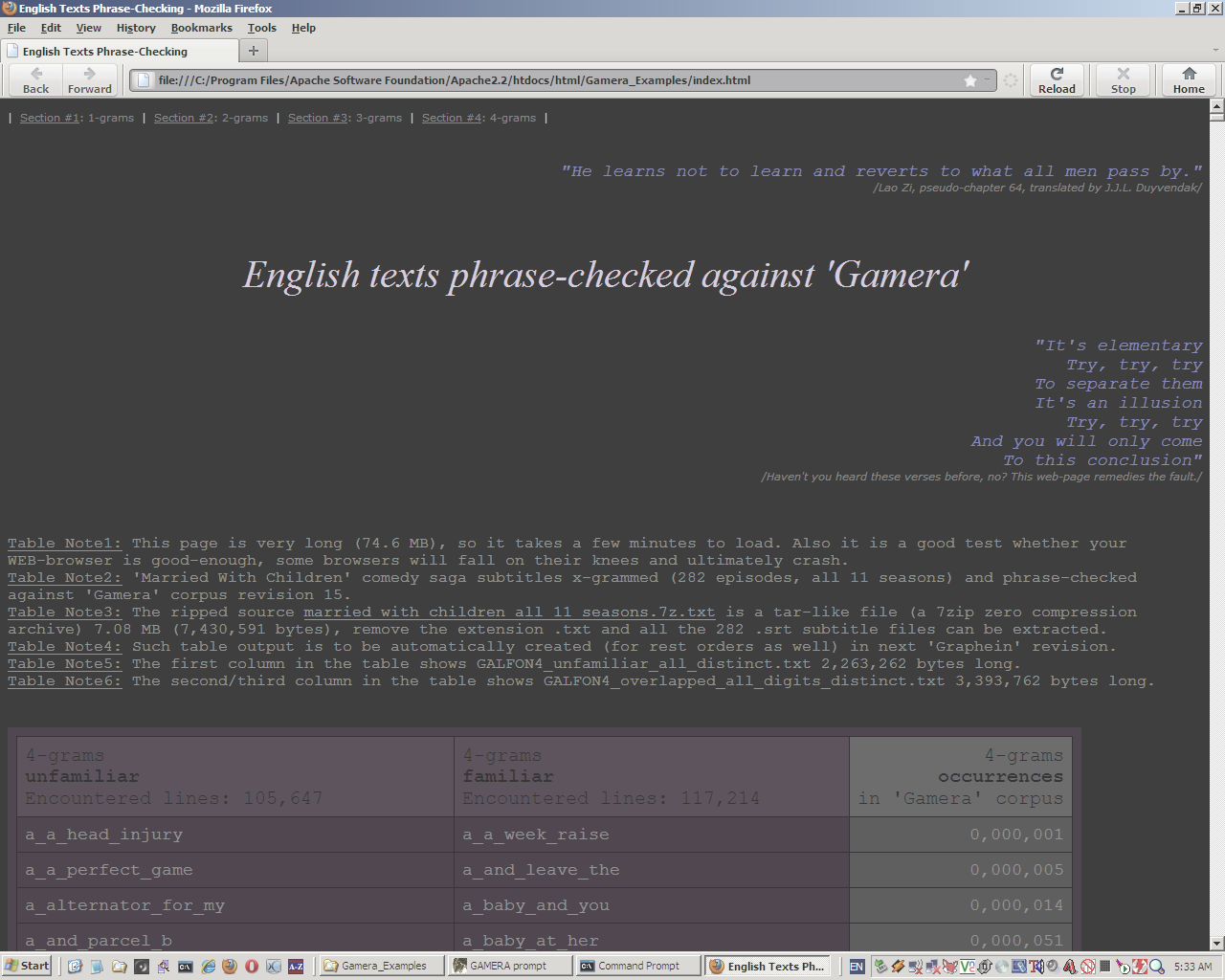The height and width of the screenshot is (980, 1225).
Task: Switch to GAMERA prompt taskbar window
Action: coord(509,966)
